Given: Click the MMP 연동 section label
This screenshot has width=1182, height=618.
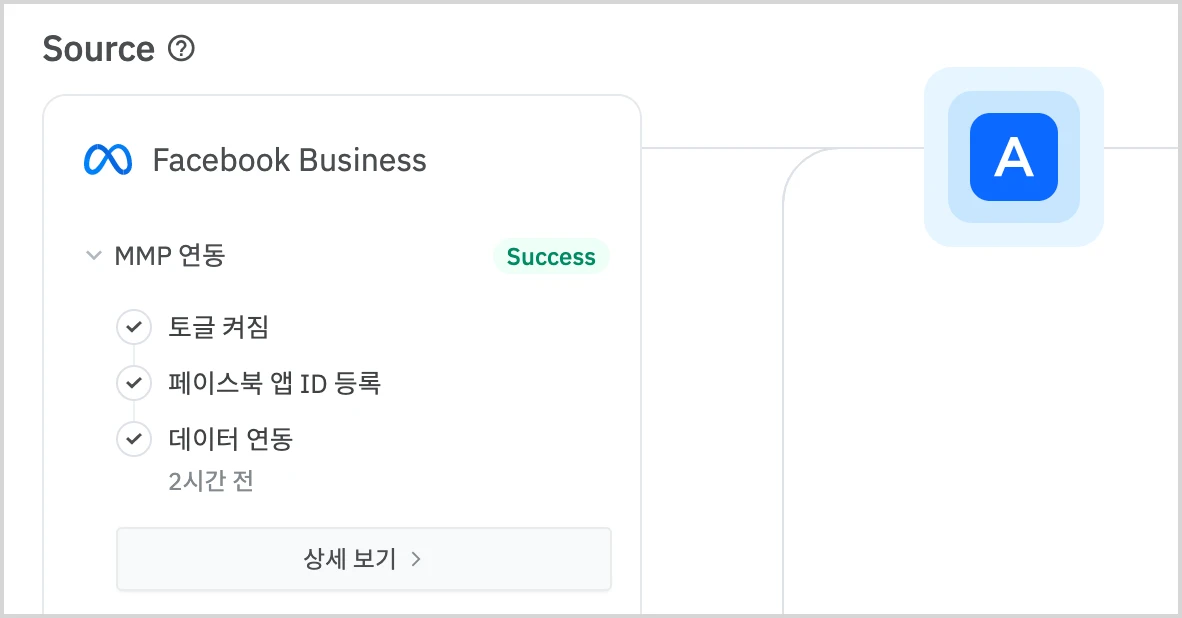Looking at the screenshot, I should (170, 256).
